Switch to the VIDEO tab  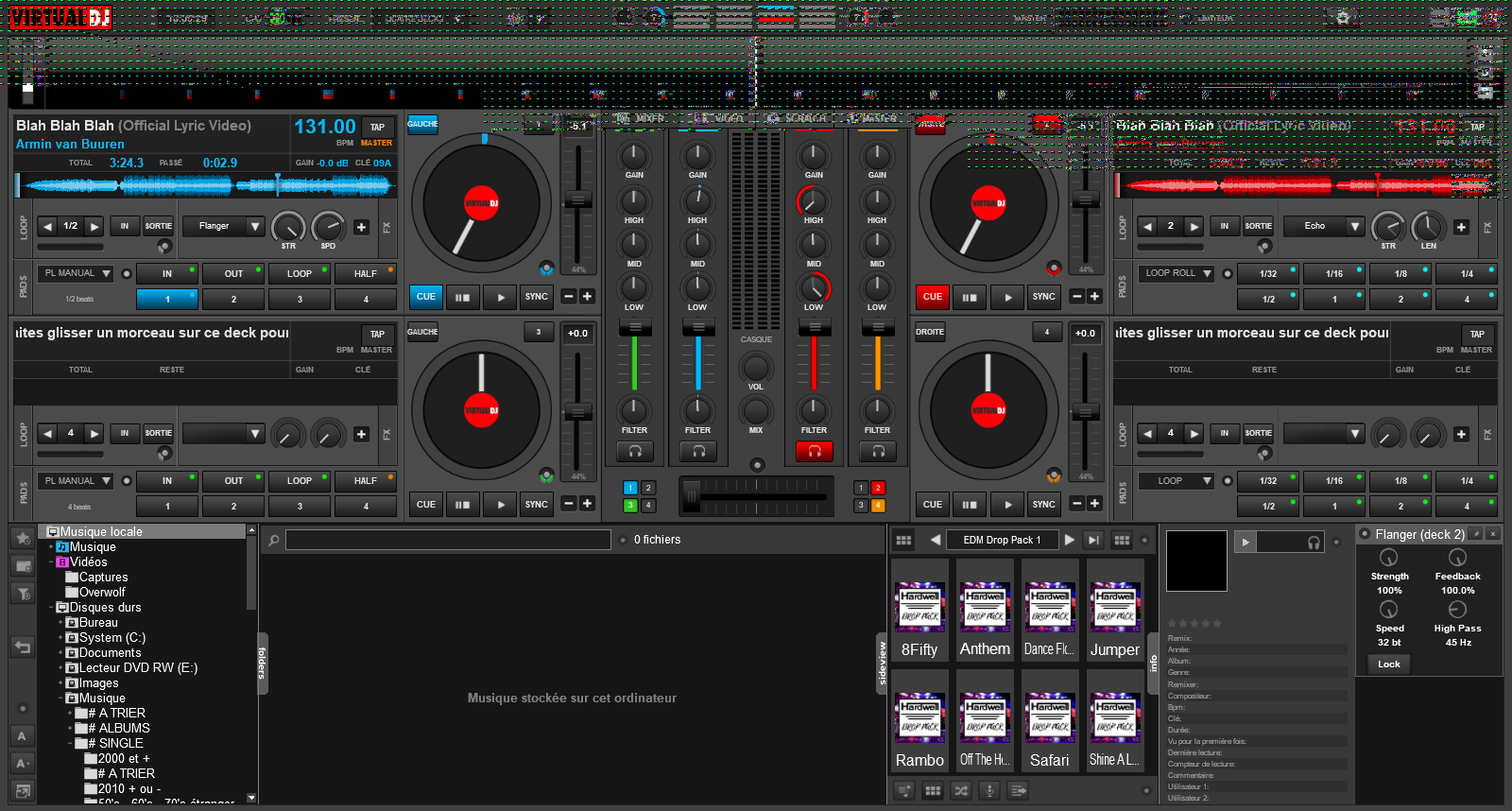point(720,118)
